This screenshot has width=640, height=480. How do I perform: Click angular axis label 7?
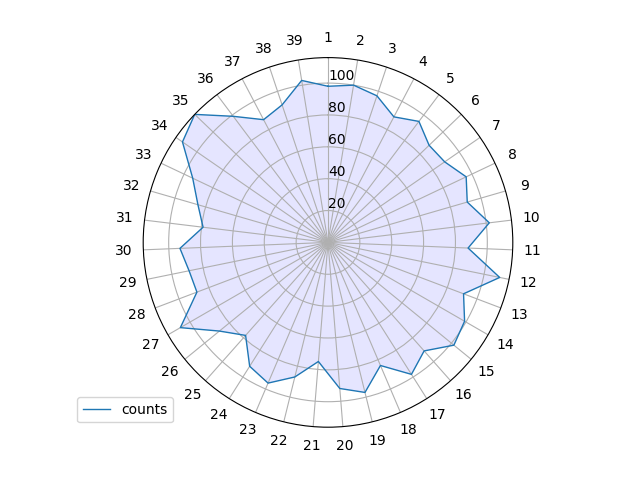[496, 125]
